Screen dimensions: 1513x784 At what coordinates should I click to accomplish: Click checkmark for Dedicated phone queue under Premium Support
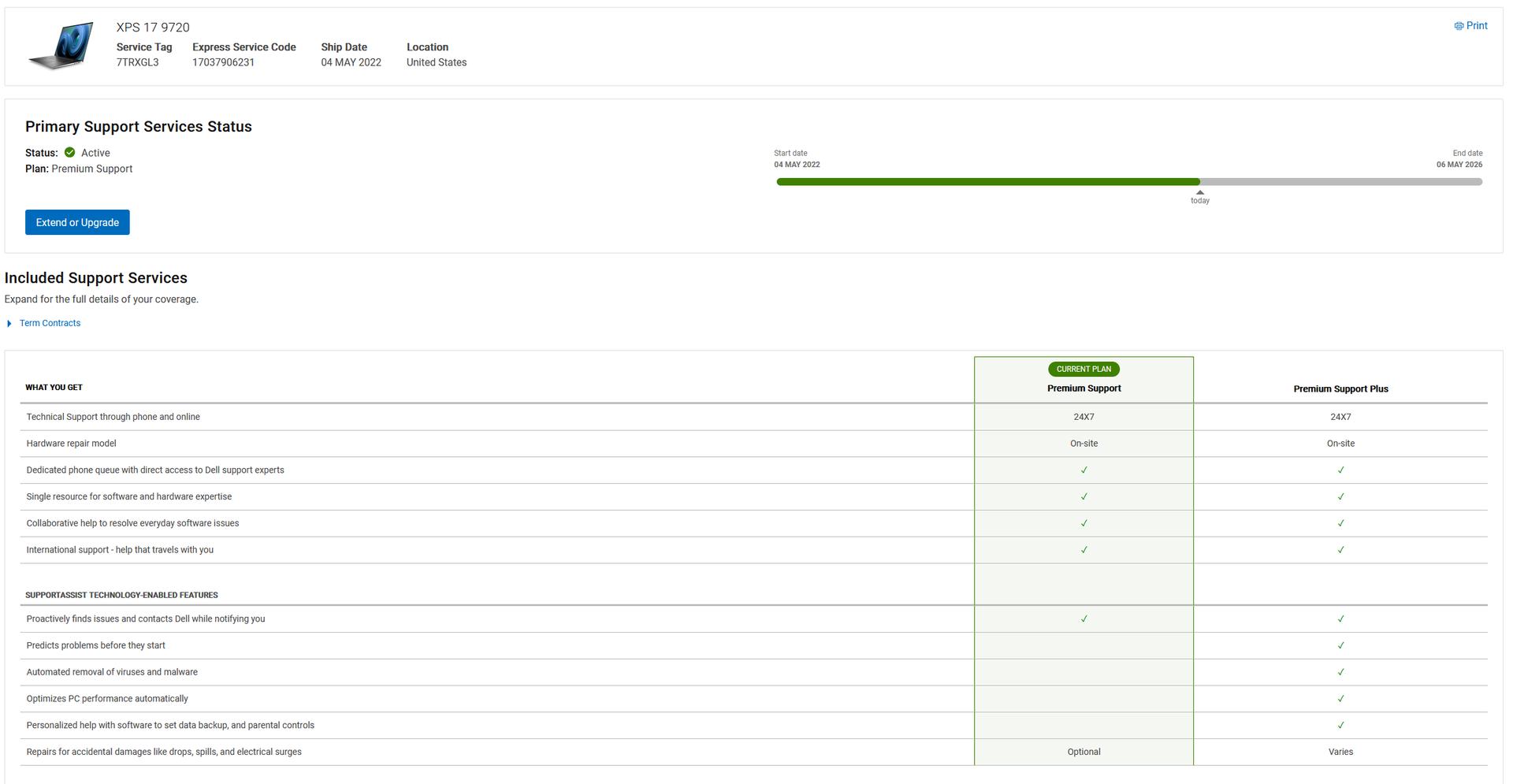click(1084, 470)
